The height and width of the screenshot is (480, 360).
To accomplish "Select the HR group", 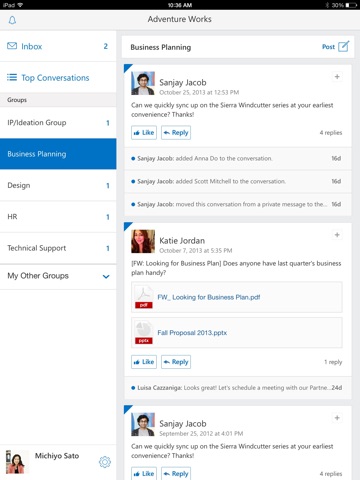I will [x=58, y=217].
